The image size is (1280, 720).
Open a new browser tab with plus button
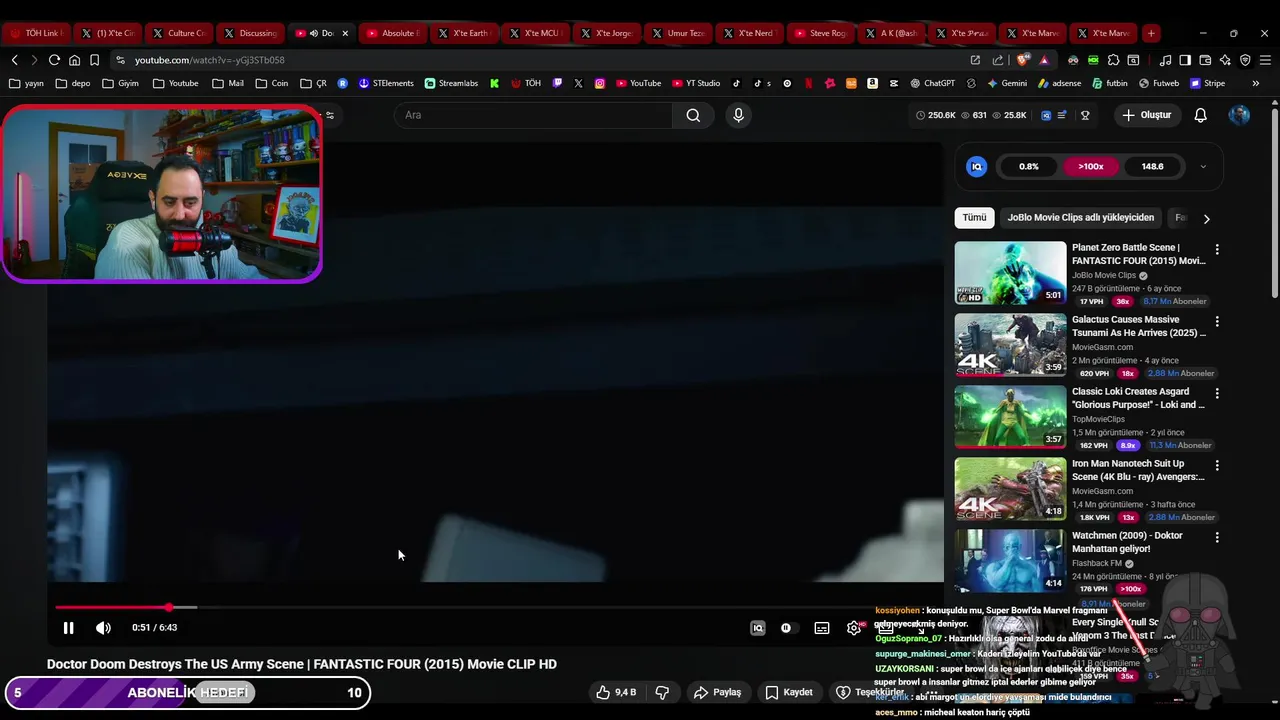click(1151, 33)
